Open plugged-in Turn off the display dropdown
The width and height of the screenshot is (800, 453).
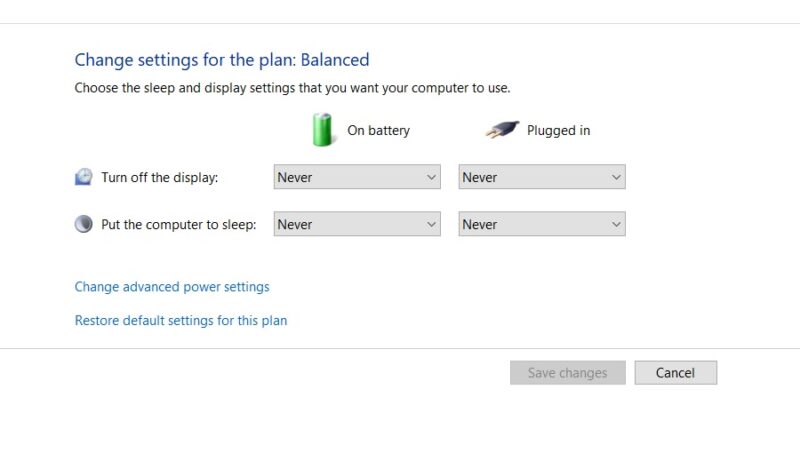coord(541,177)
